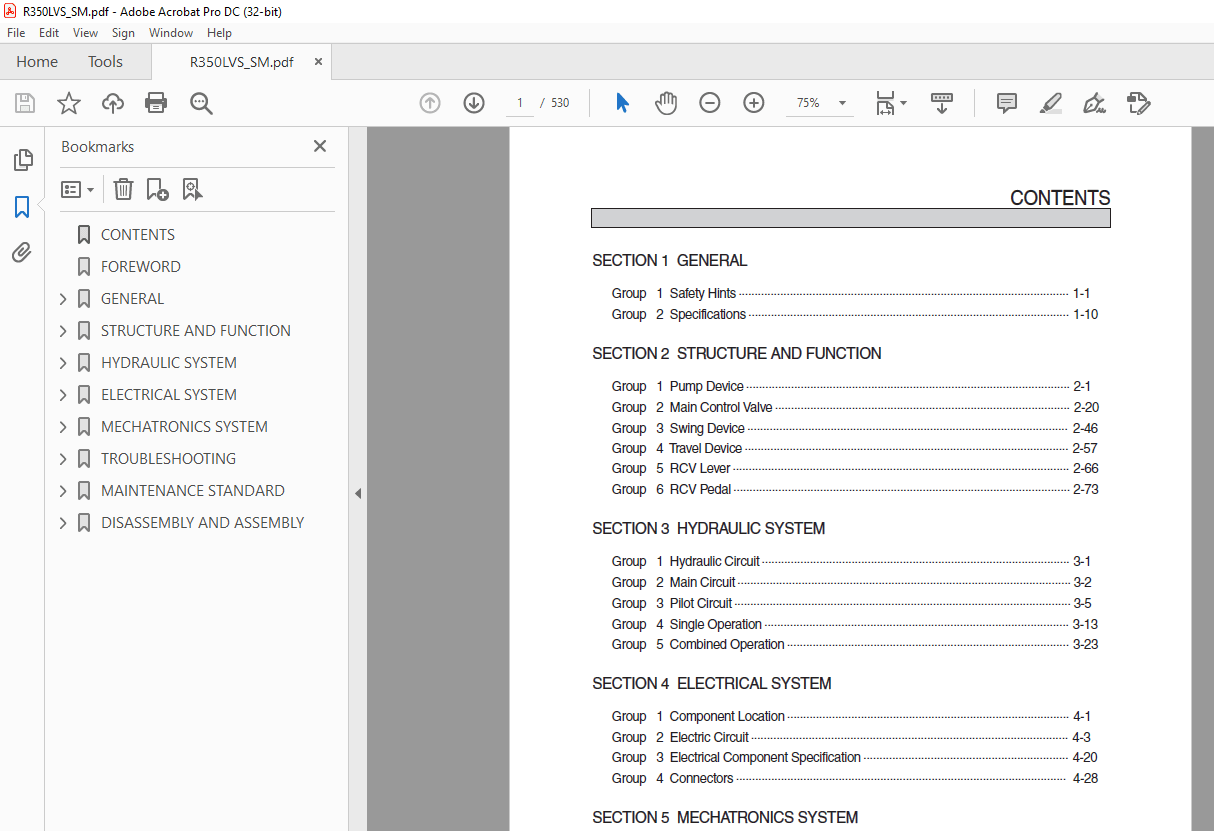The width and height of the screenshot is (1214, 831).
Task: Open the bookmark options menu
Action: pos(77,189)
